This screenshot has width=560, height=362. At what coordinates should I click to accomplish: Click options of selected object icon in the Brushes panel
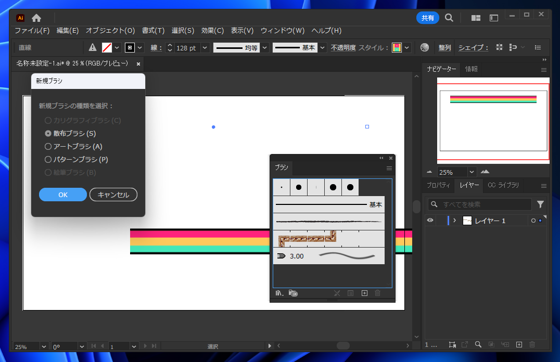point(350,293)
